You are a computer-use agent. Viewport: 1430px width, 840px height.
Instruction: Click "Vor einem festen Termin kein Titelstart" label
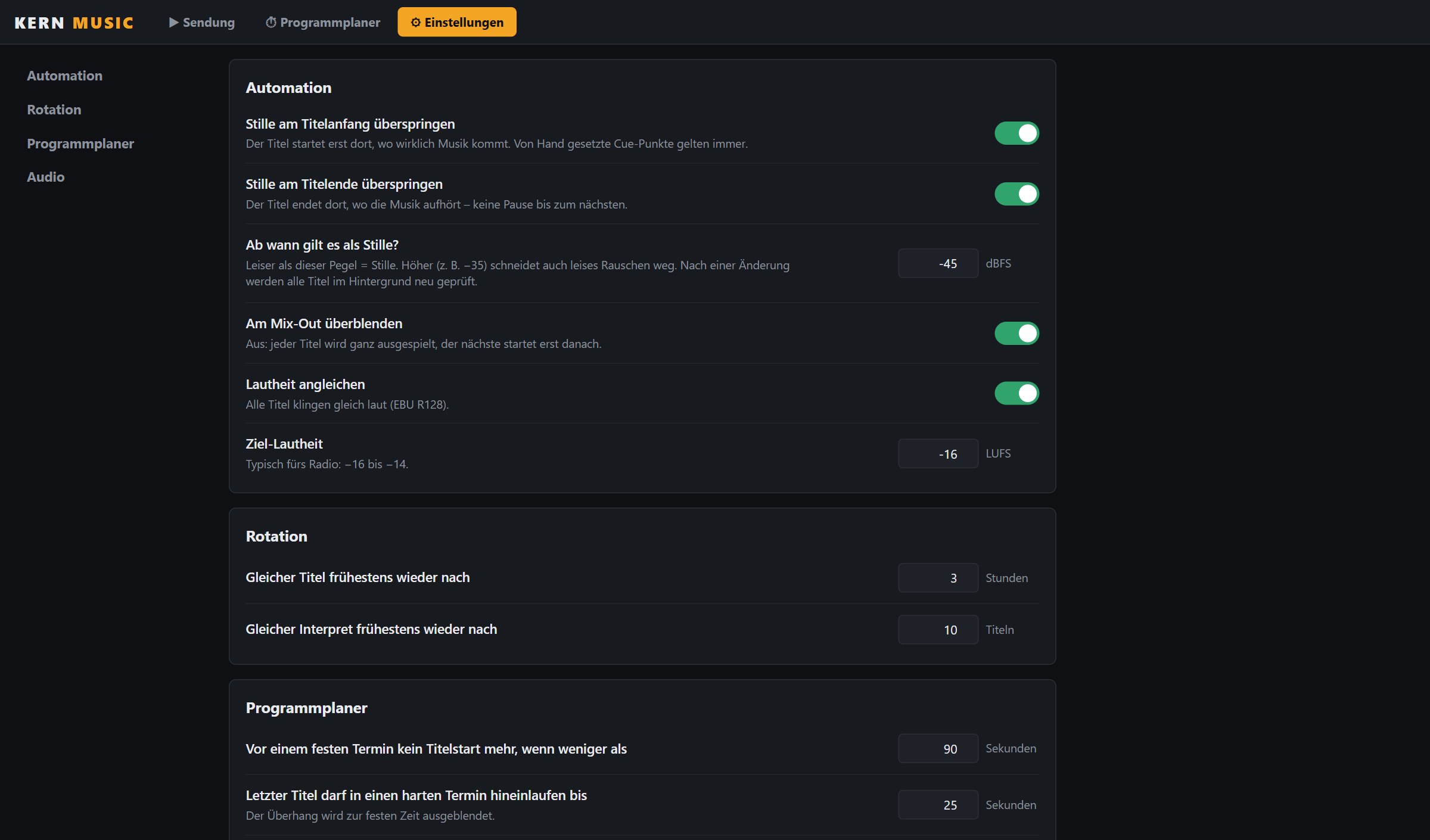436,749
